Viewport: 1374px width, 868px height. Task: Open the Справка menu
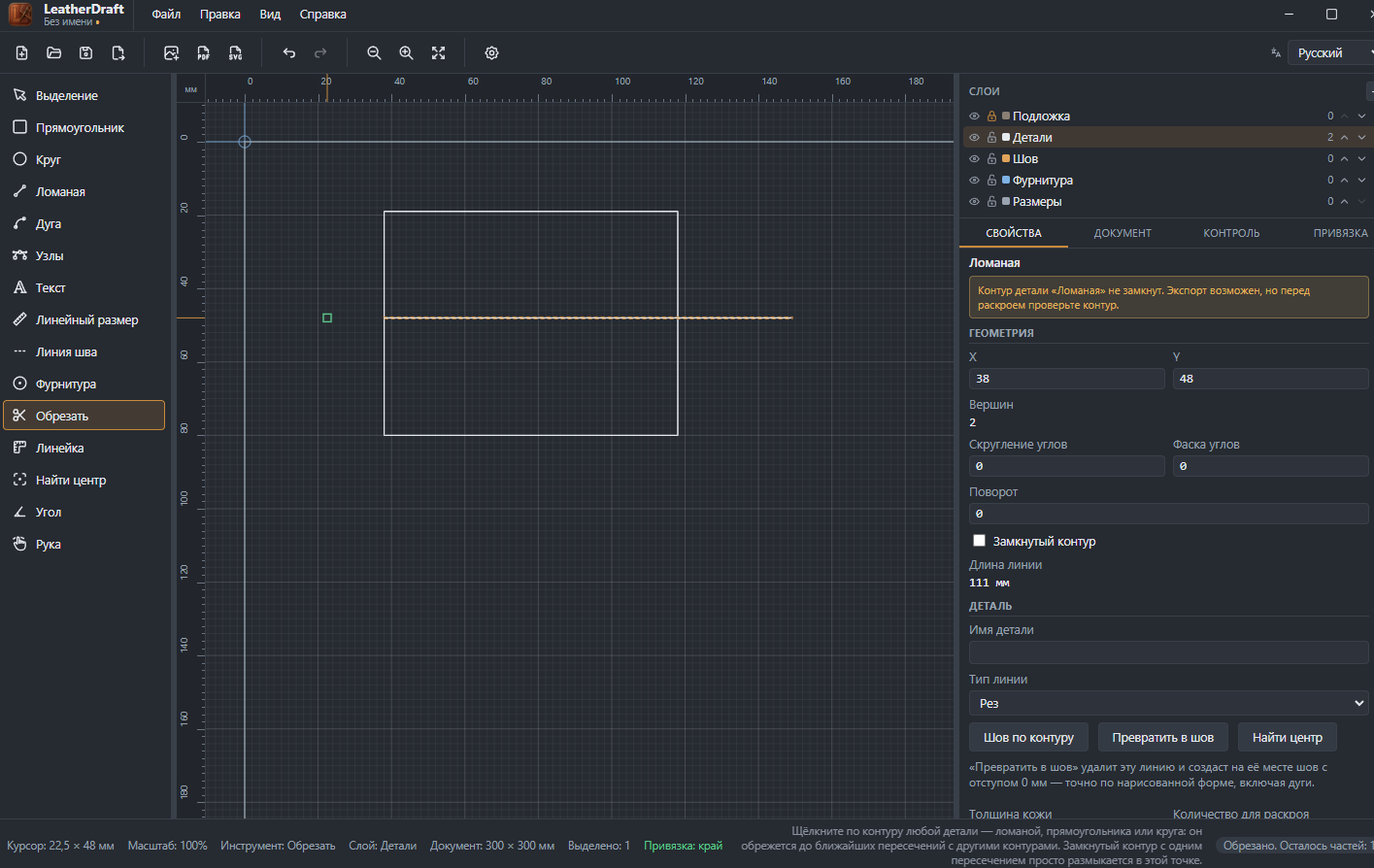tap(323, 15)
